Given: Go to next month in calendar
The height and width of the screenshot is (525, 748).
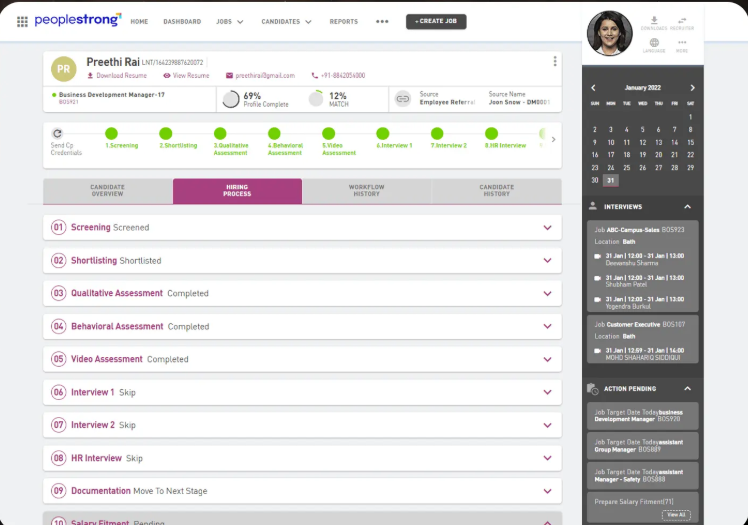Looking at the screenshot, I should pos(693,88).
